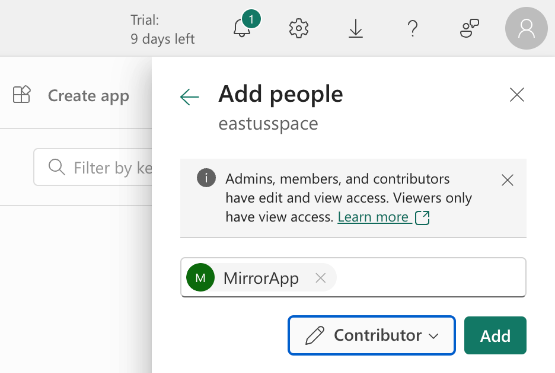
Task: Click the download arrow icon
Action: 356,28
